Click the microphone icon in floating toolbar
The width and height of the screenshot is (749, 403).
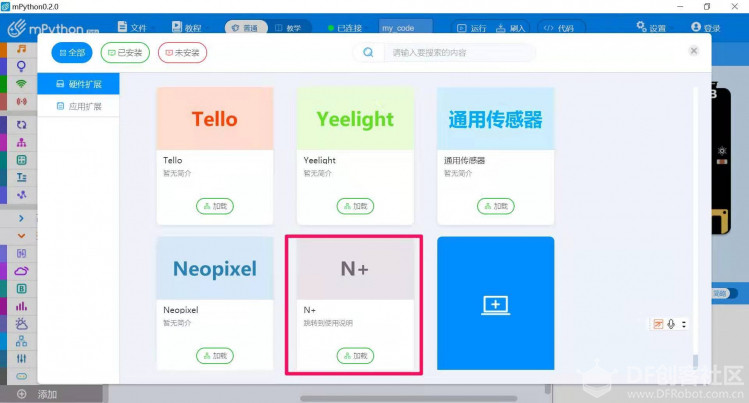pyautogui.click(x=671, y=324)
